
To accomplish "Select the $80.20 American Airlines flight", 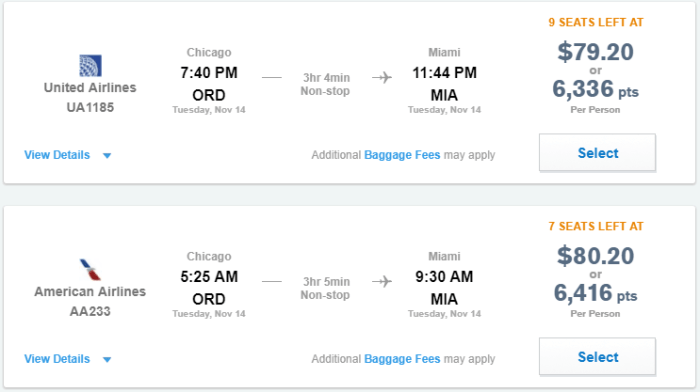I will click(x=597, y=357).
